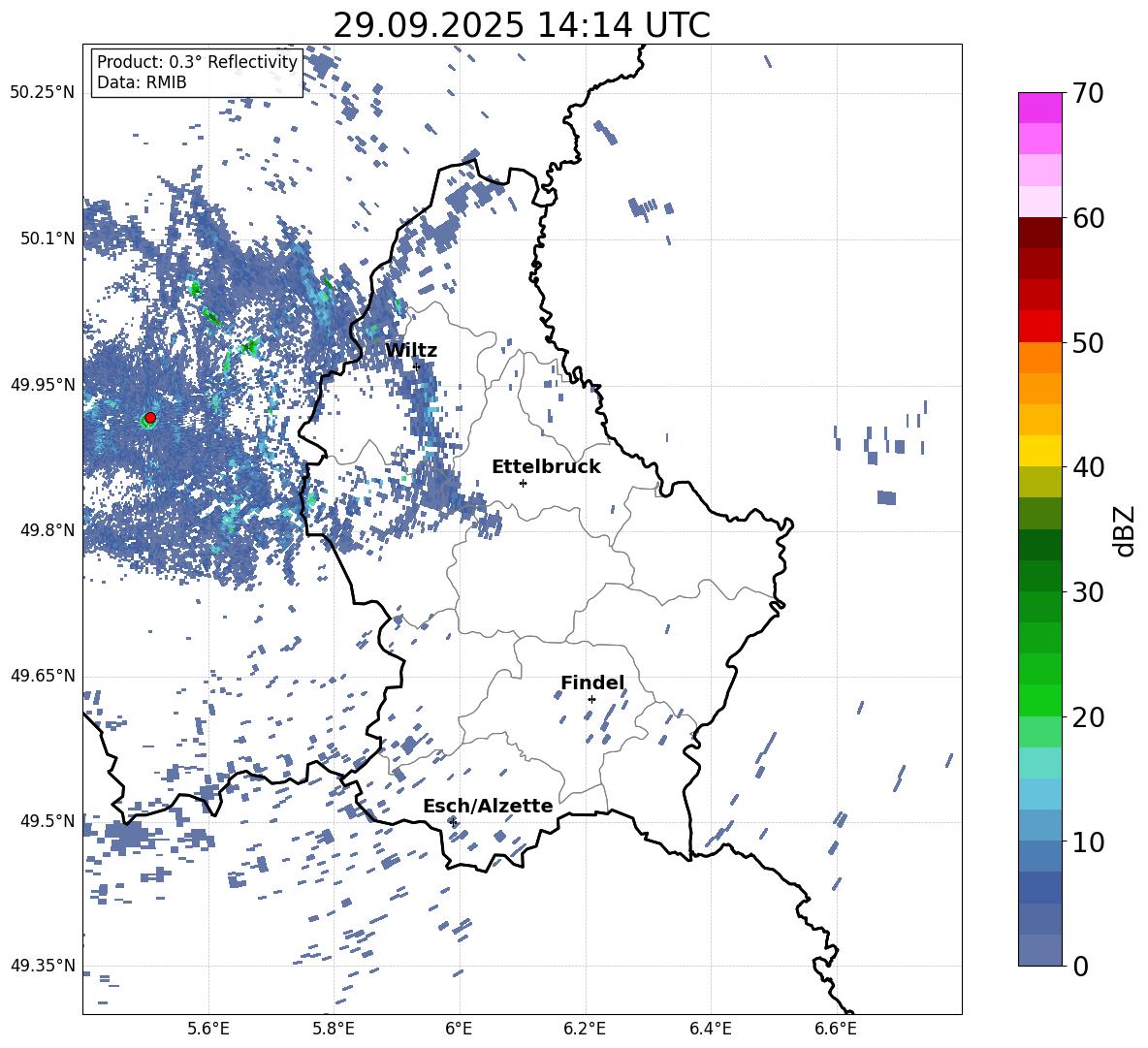
Task: Click the colorbar tick label 70
Action: 1088,93
